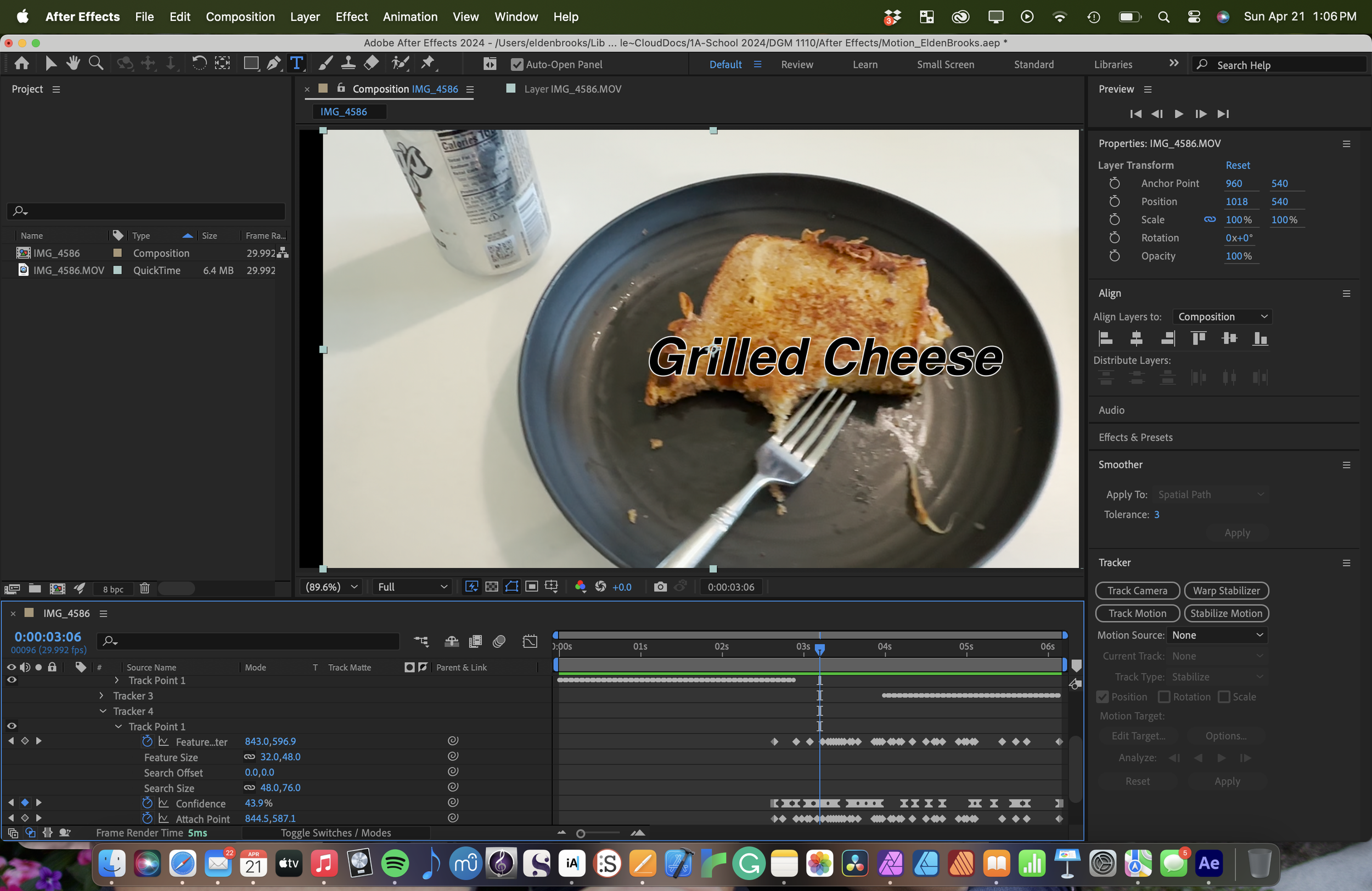This screenshot has height=891, width=1372.
Task: Click the timeline zoom slider handle
Action: 581,833
